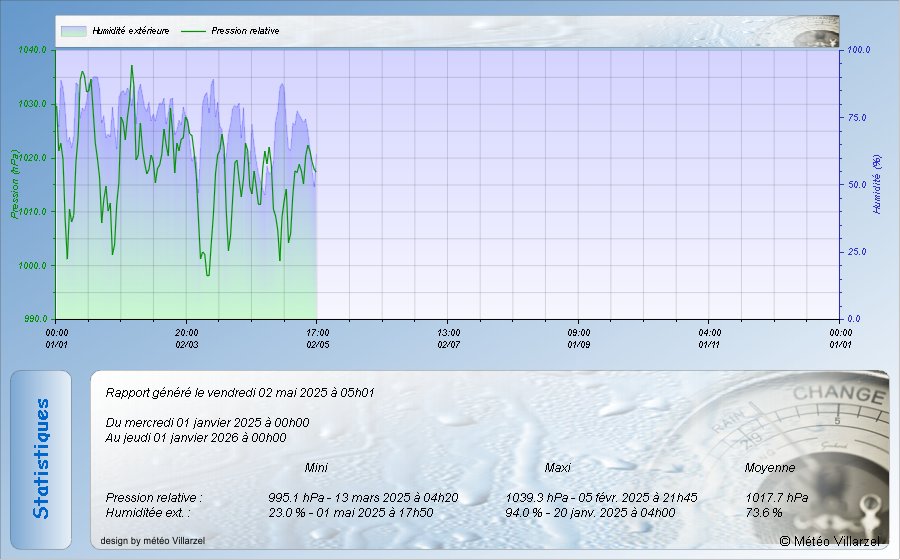Image resolution: width=900 pixels, height=560 pixels.
Task: Click the 1000.0 pressure axis value
Action: tap(33, 266)
